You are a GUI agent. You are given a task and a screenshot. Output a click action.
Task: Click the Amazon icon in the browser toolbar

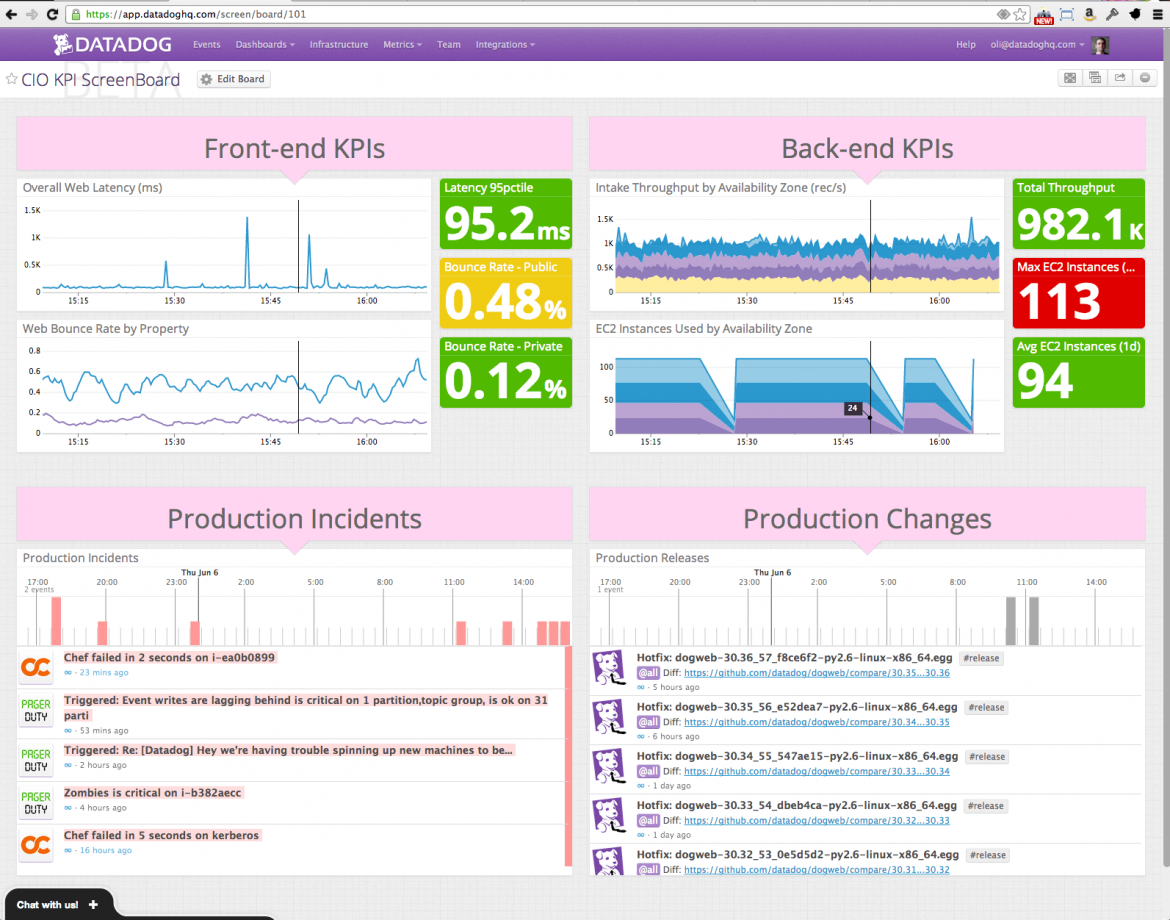tap(1089, 15)
